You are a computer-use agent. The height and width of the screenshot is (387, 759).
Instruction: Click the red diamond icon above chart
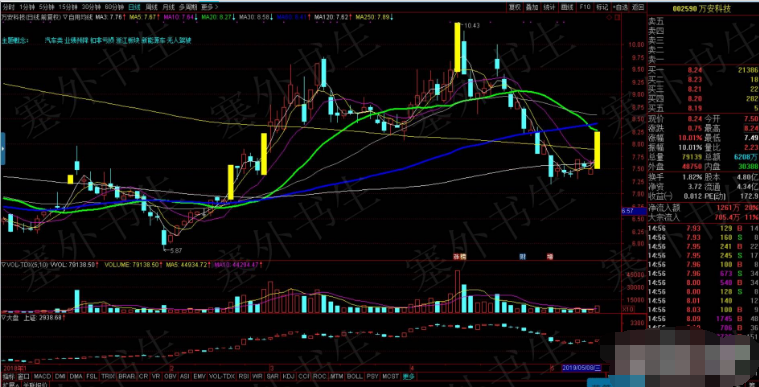coord(609,16)
